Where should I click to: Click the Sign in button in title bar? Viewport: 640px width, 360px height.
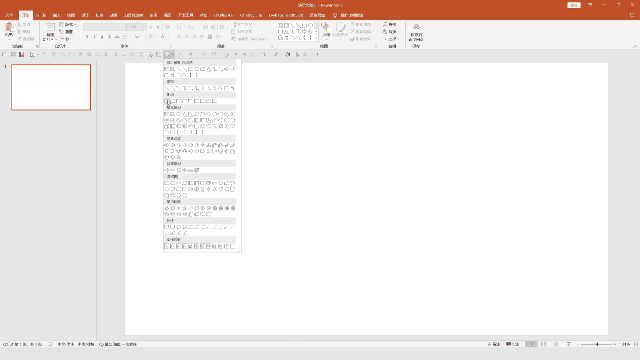tap(573, 5)
